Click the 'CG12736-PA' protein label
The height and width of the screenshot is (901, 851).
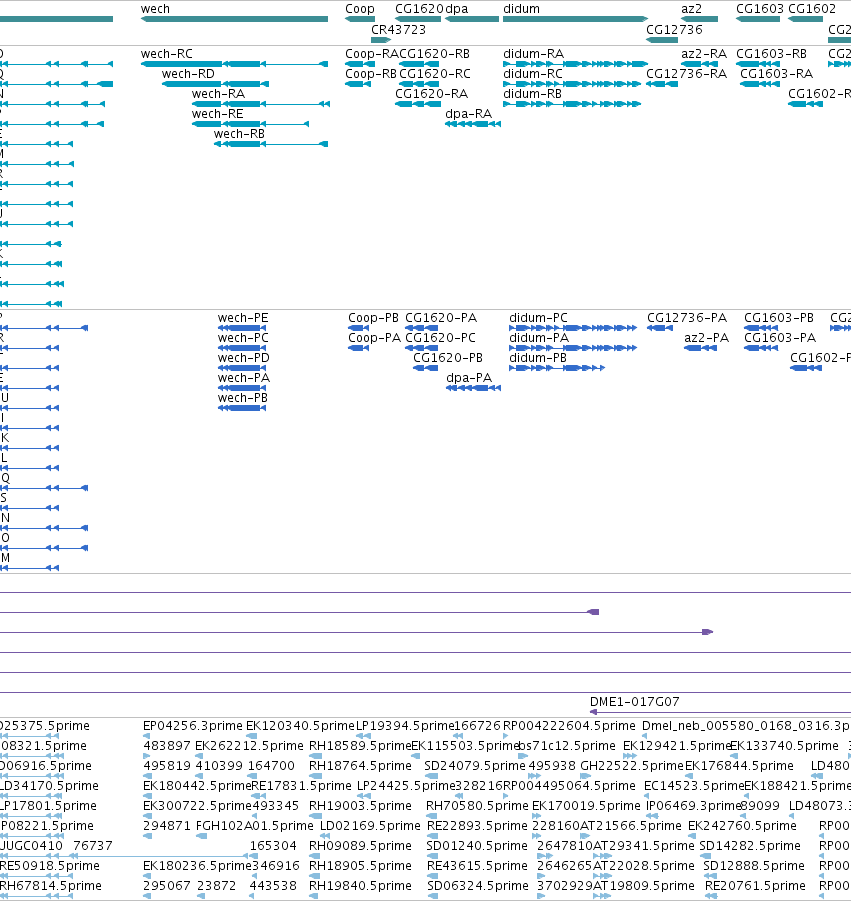(687, 318)
